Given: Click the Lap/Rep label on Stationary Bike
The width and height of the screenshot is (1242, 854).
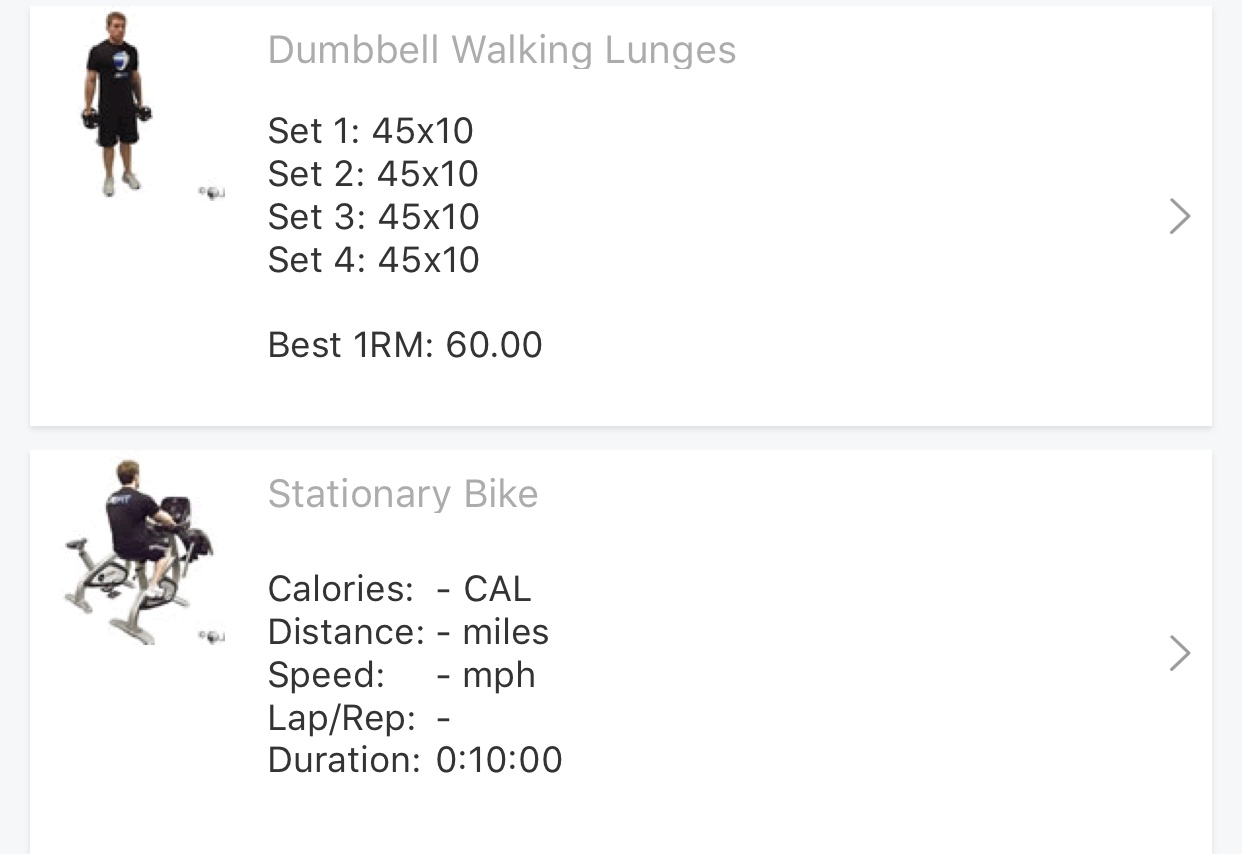Looking at the screenshot, I should point(341,718).
